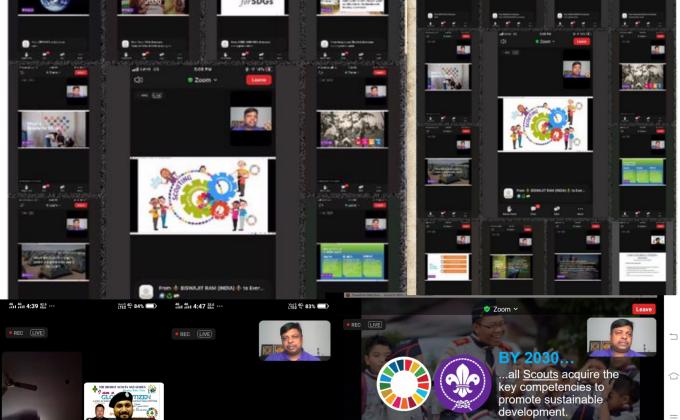Click the LIVE badge under the 4:39 clock

click(38, 333)
